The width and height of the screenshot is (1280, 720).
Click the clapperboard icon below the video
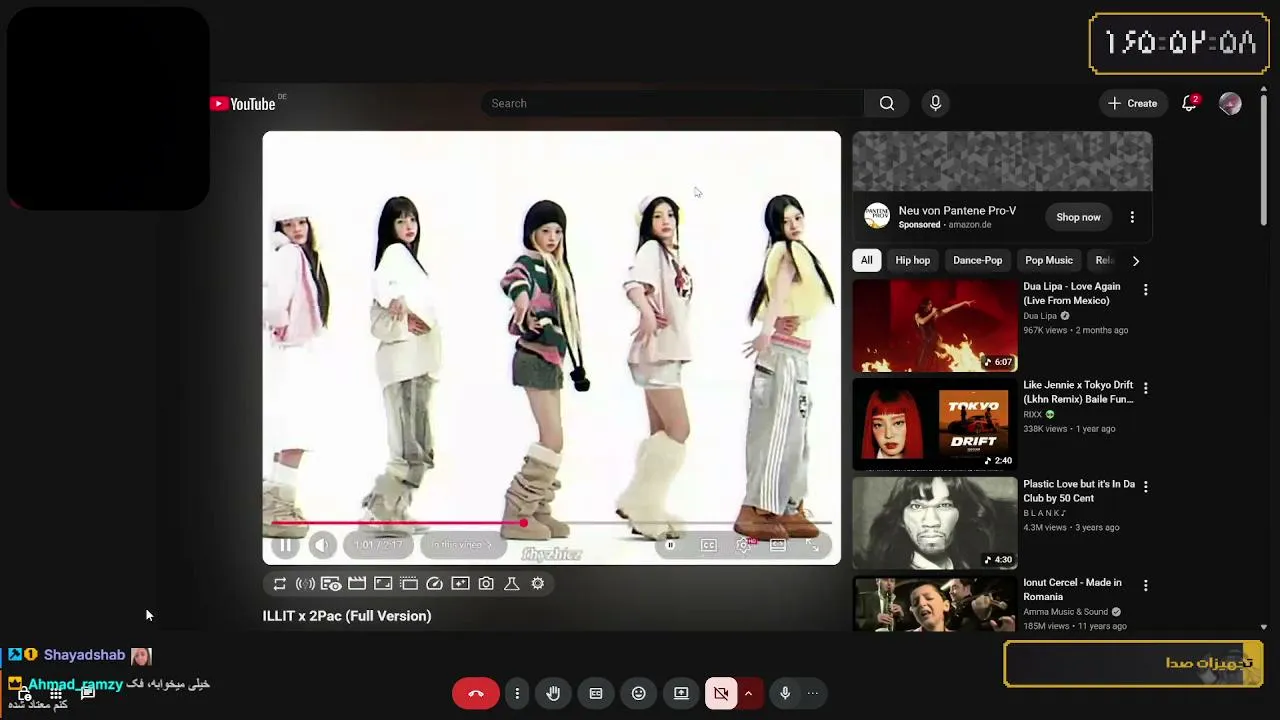click(357, 584)
